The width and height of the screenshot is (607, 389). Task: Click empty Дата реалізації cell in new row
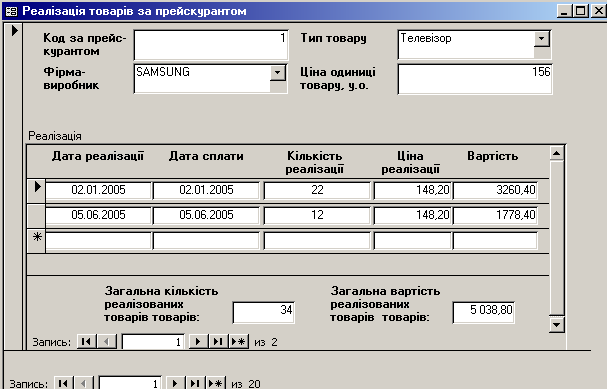click(x=98, y=240)
